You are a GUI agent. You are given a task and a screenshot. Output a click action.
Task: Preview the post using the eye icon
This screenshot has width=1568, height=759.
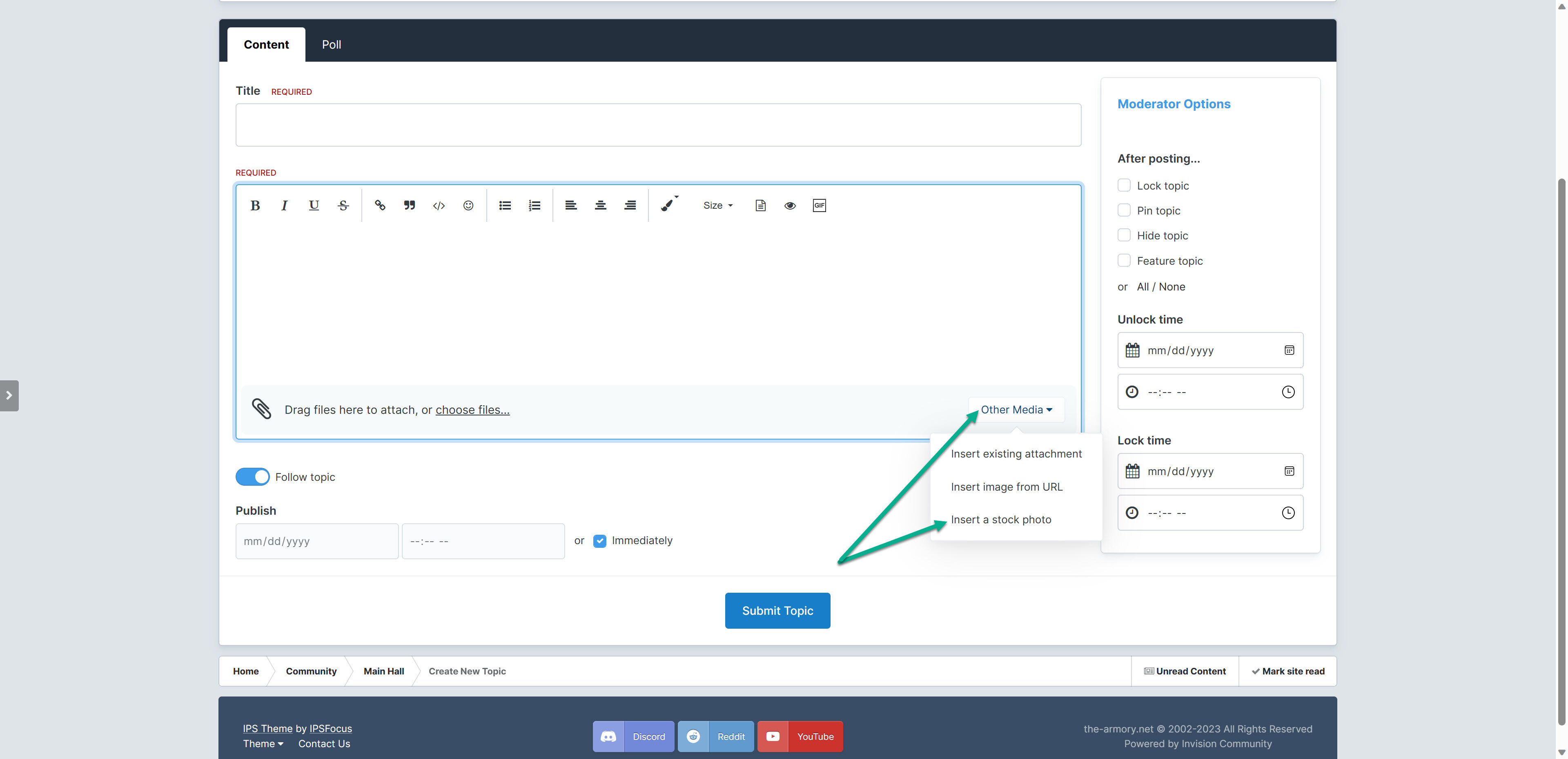click(790, 205)
